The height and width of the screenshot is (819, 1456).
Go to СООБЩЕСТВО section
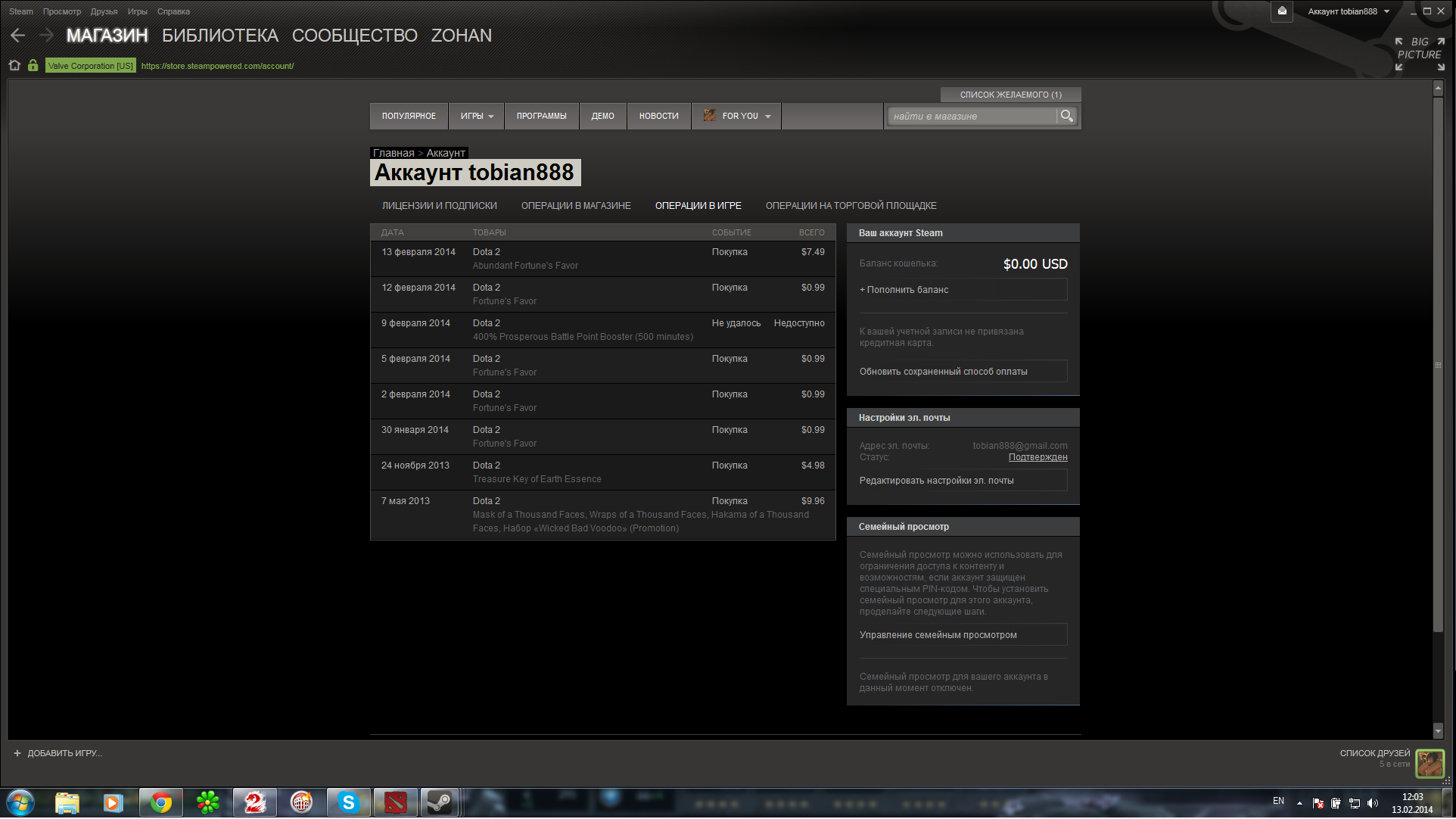[x=355, y=36]
